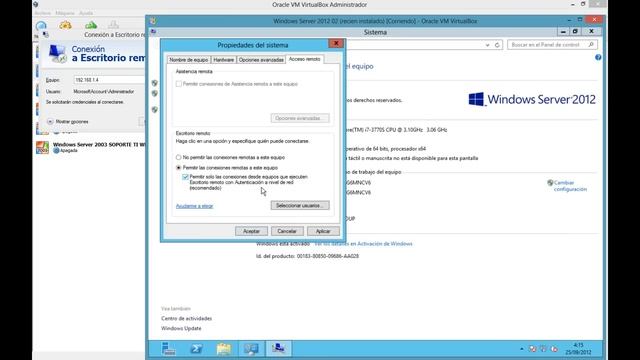Follow the Ayudarme a elegir link

pos(195,206)
